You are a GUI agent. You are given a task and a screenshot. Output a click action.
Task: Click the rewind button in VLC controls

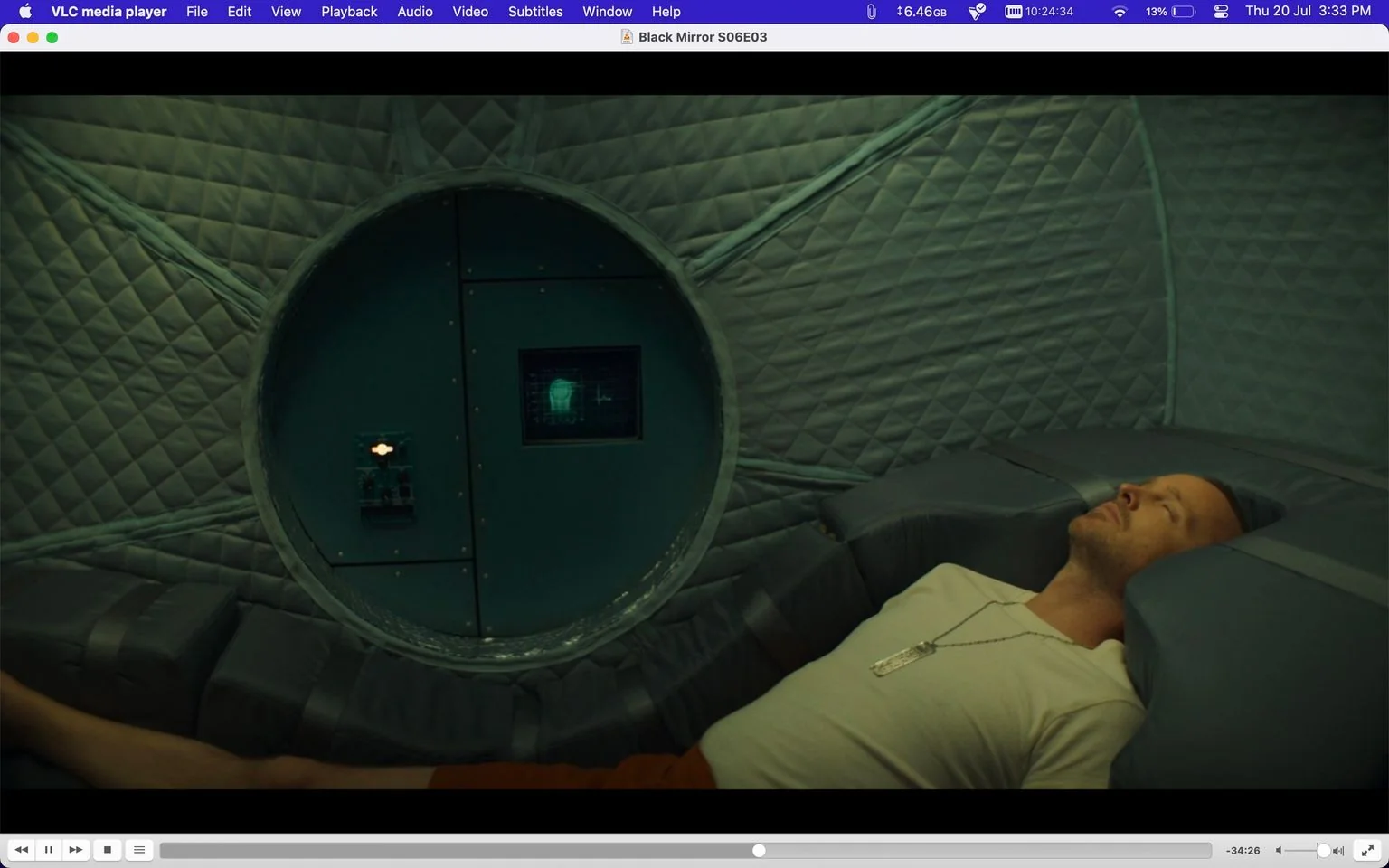click(x=22, y=850)
